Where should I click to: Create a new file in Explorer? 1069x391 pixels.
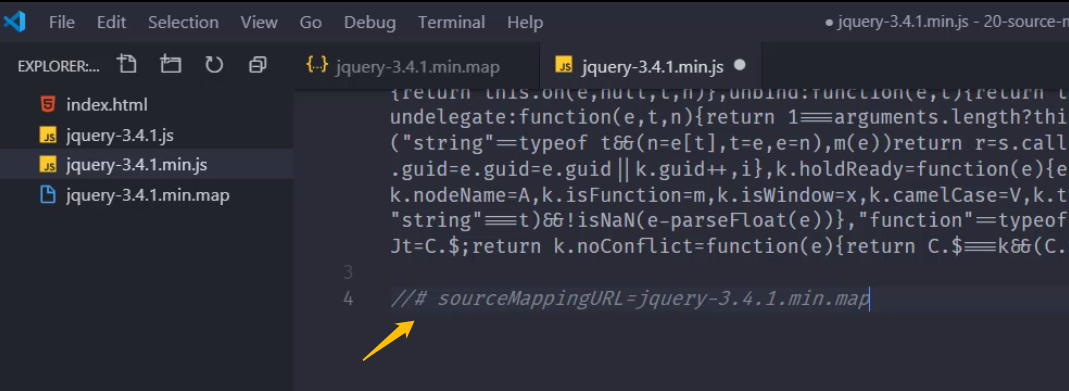click(127, 65)
